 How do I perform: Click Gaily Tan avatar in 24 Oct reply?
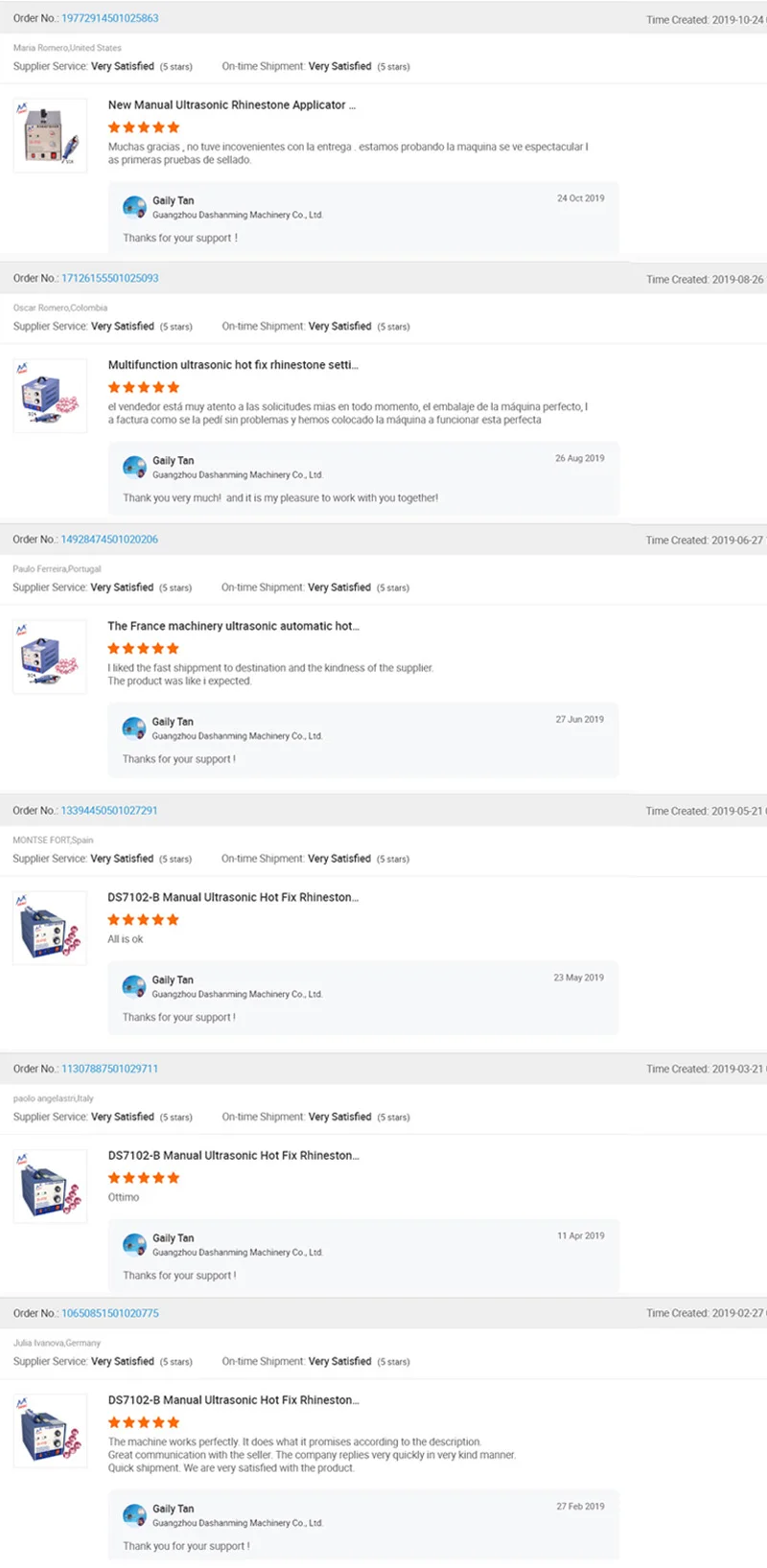(x=134, y=207)
